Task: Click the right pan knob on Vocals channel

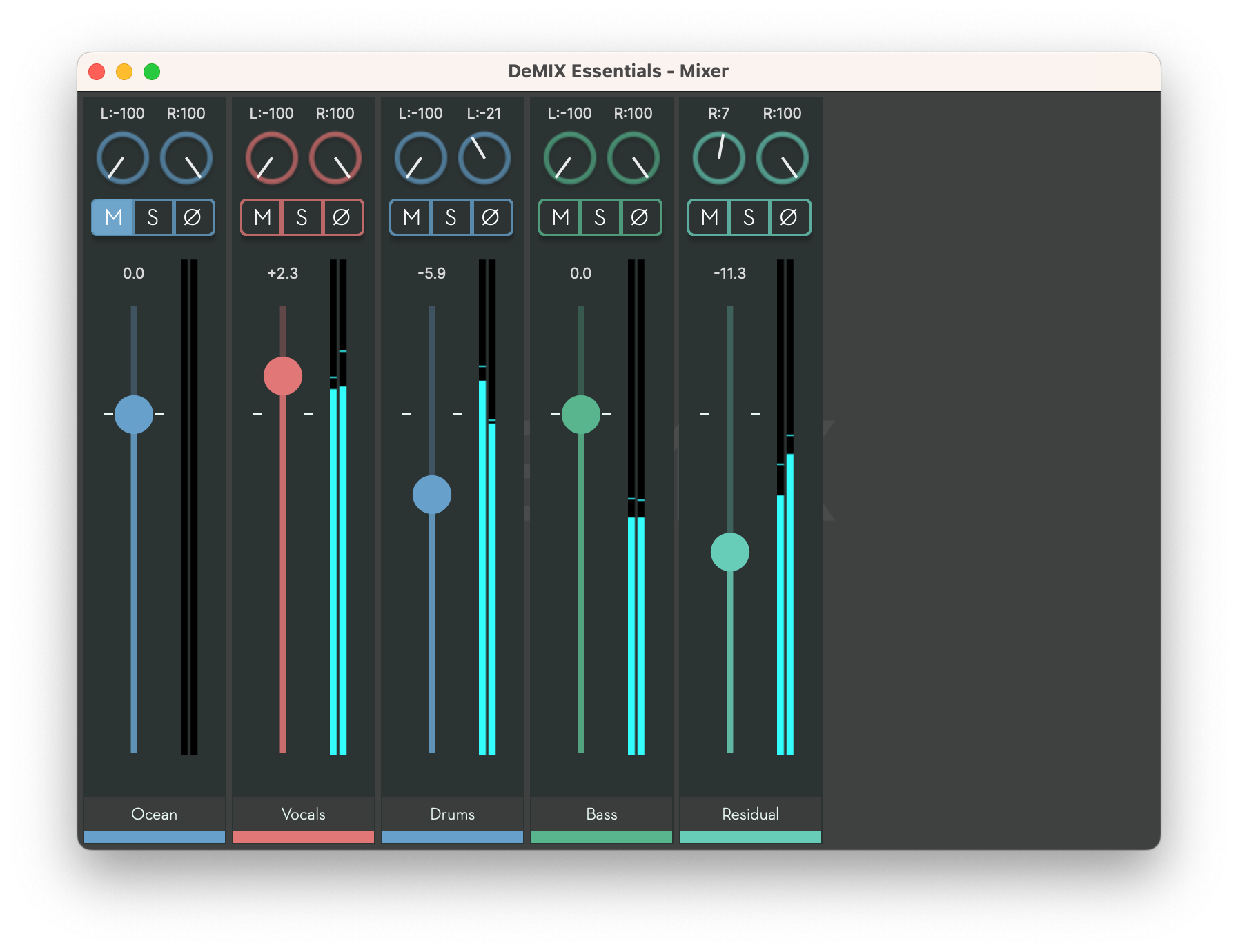Action: point(334,159)
